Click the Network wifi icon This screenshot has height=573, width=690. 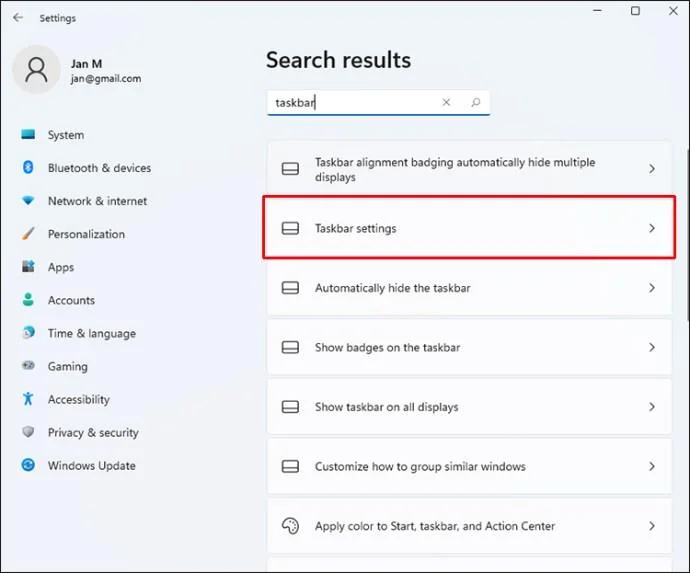pos(28,201)
